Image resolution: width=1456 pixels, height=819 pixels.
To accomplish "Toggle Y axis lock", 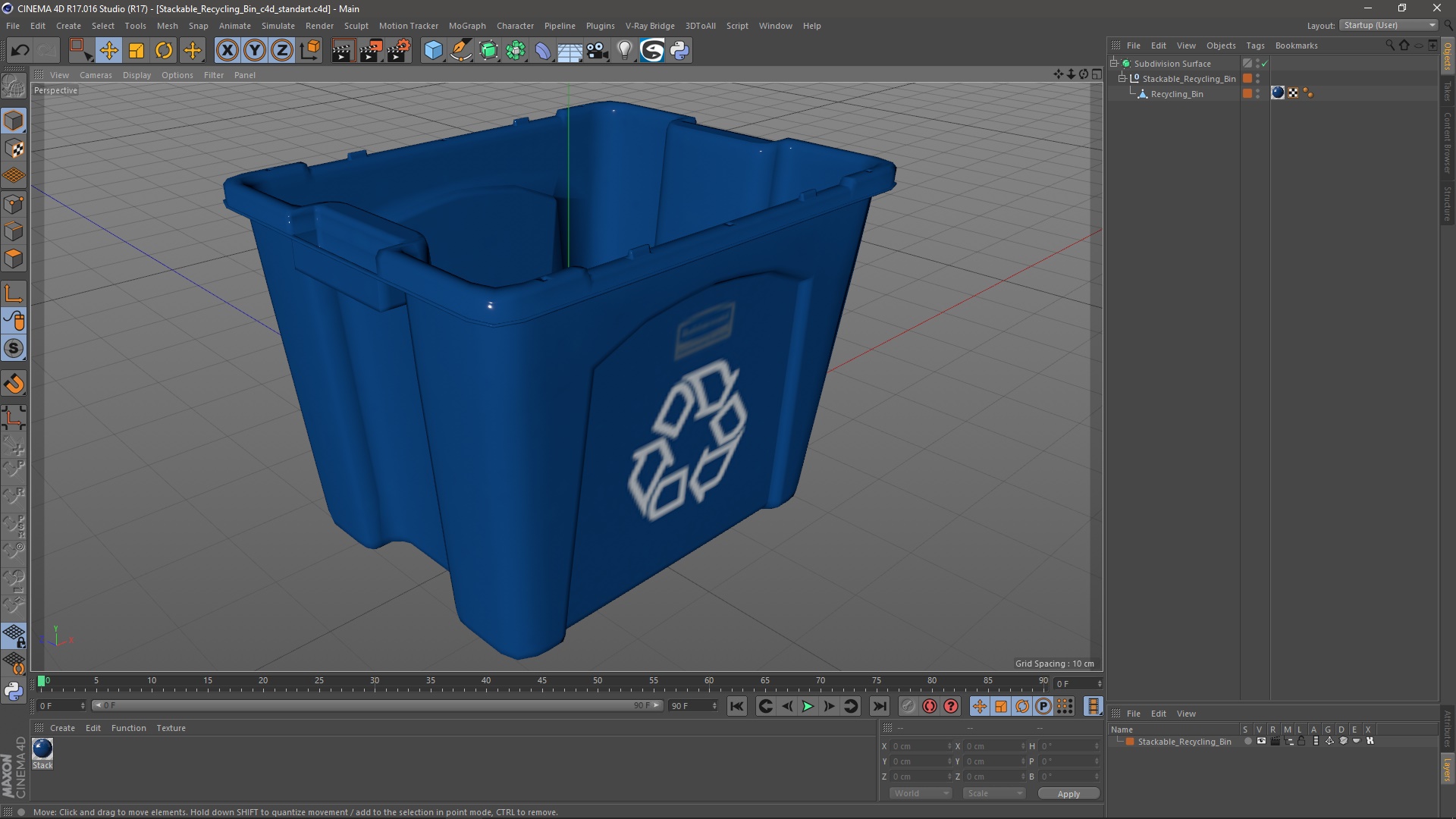I will pyautogui.click(x=255, y=51).
